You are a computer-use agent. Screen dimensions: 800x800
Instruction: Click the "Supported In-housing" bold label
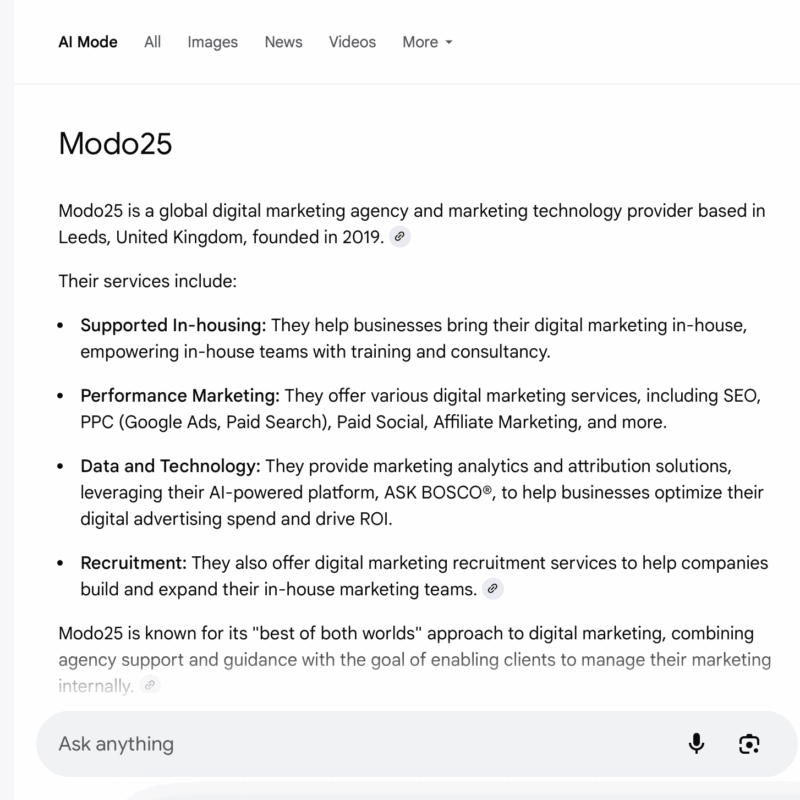[172, 326]
